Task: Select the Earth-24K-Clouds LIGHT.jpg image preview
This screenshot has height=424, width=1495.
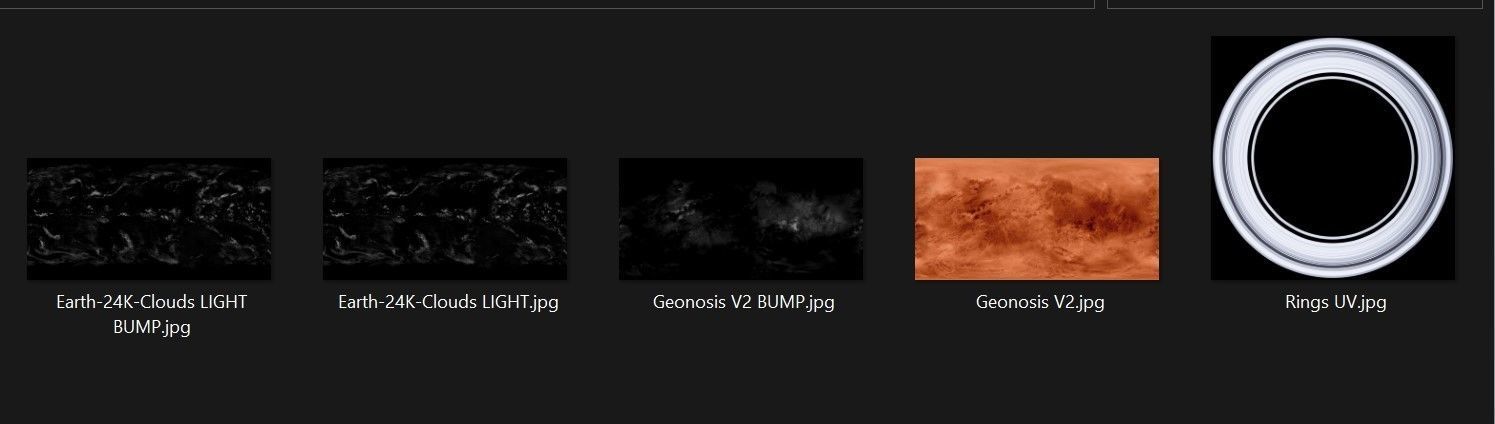Action: click(445, 218)
